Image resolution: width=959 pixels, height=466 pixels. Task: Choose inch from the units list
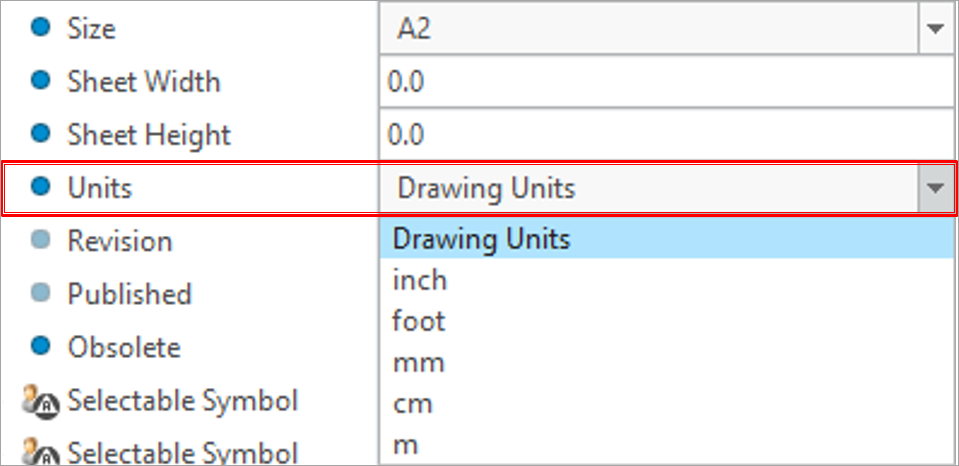point(420,281)
